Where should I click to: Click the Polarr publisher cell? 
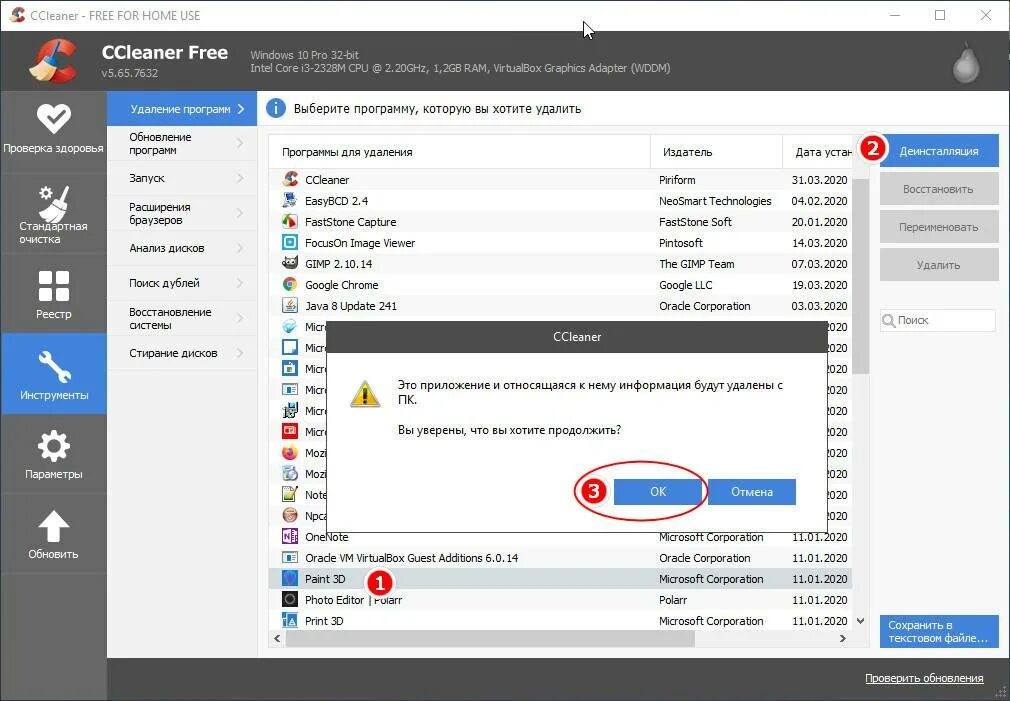click(x=673, y=600)
